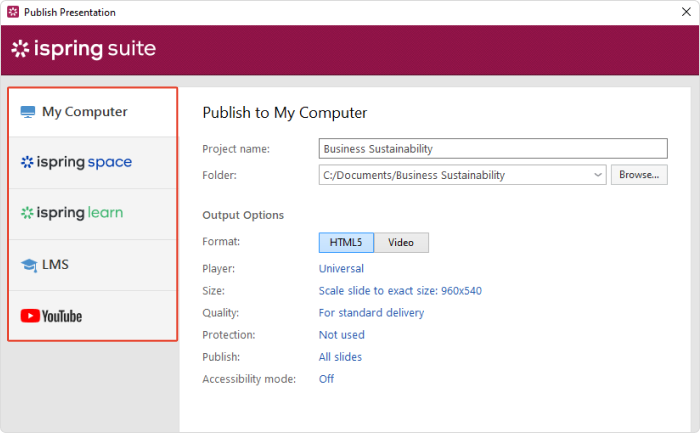Image resolution: width=700 pixels, height=433 pixels.
Task: Switch to the iSpring Learn destination
Action: tap(92, 214)
